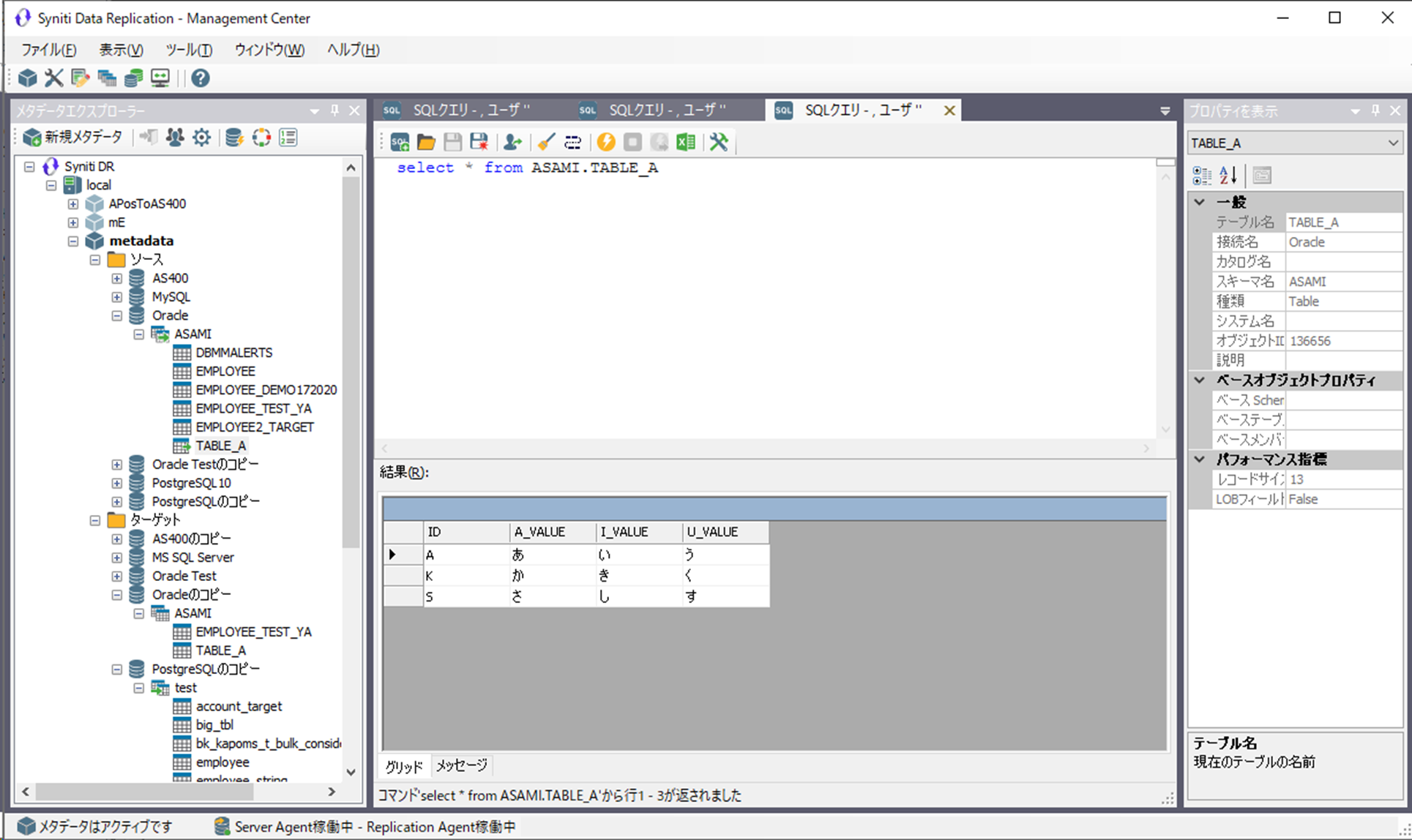The height and width of the screenshot is (840, 1412).
Task: Click the result cell containing か
Action: pyautogui.click(x=553, y=576)
